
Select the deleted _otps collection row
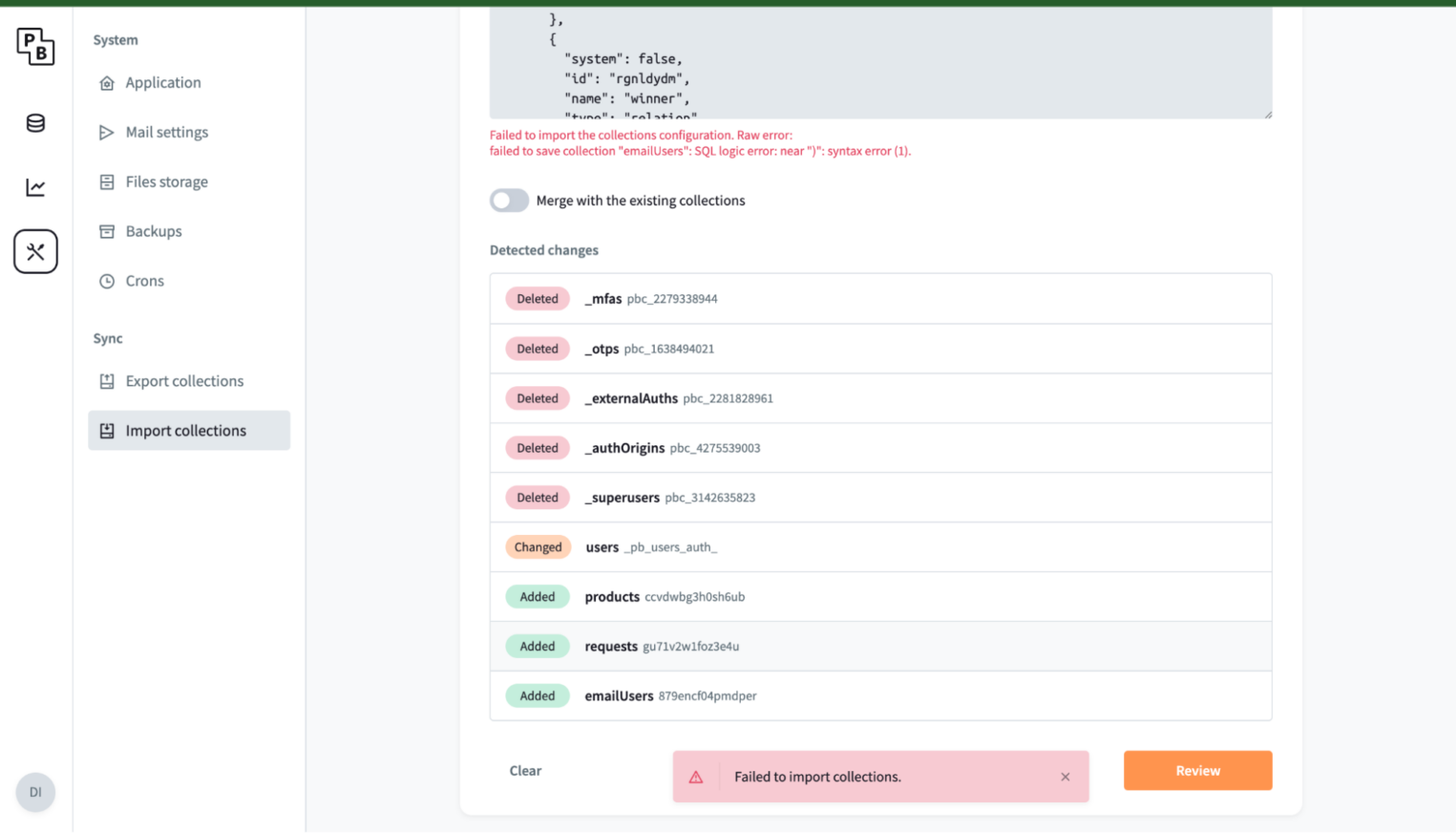[x=880, y=349]
